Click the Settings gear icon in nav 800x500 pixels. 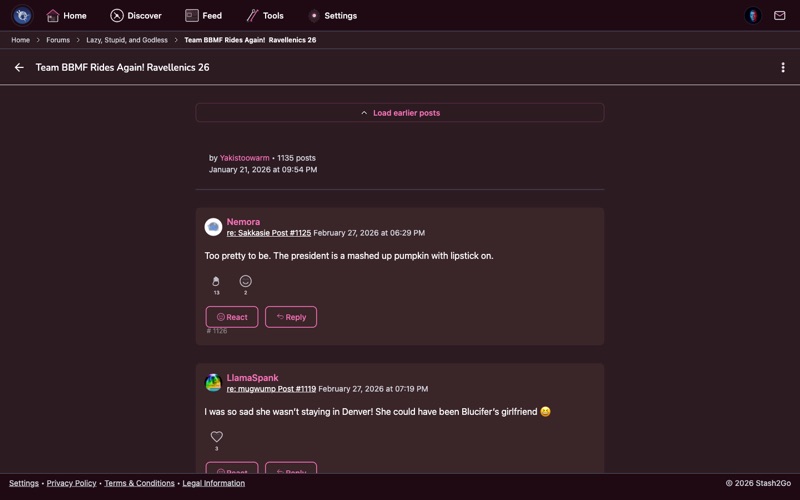314,16
